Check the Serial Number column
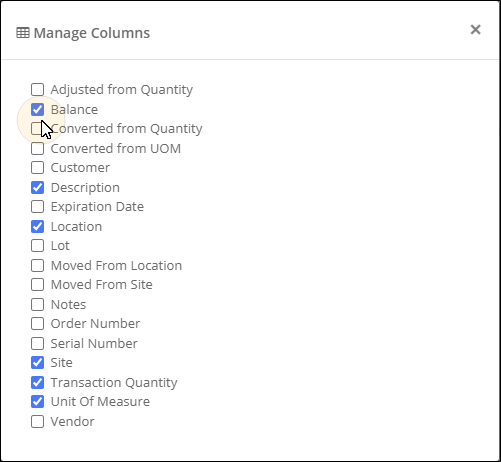This screenshot has height=462, width=501. tap(37, 343)
